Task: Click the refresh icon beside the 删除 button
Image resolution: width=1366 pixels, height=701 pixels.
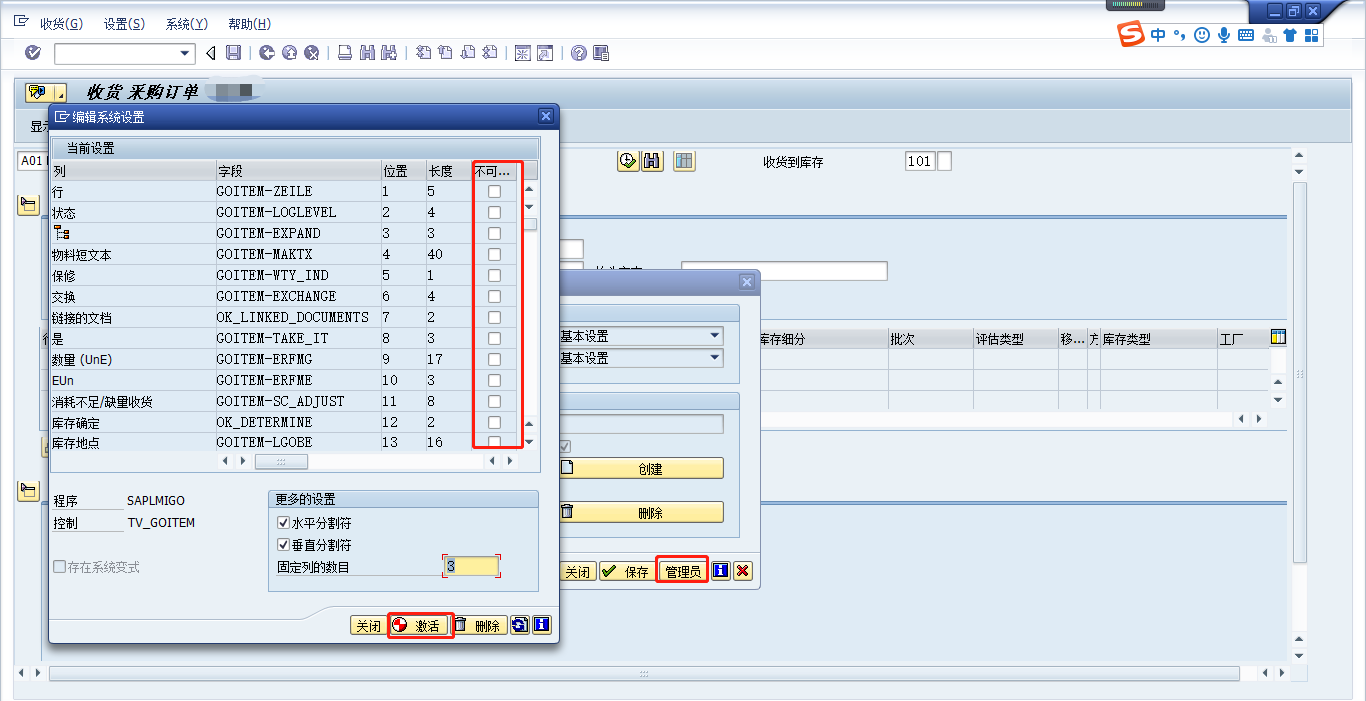Action: coord(519,625)
